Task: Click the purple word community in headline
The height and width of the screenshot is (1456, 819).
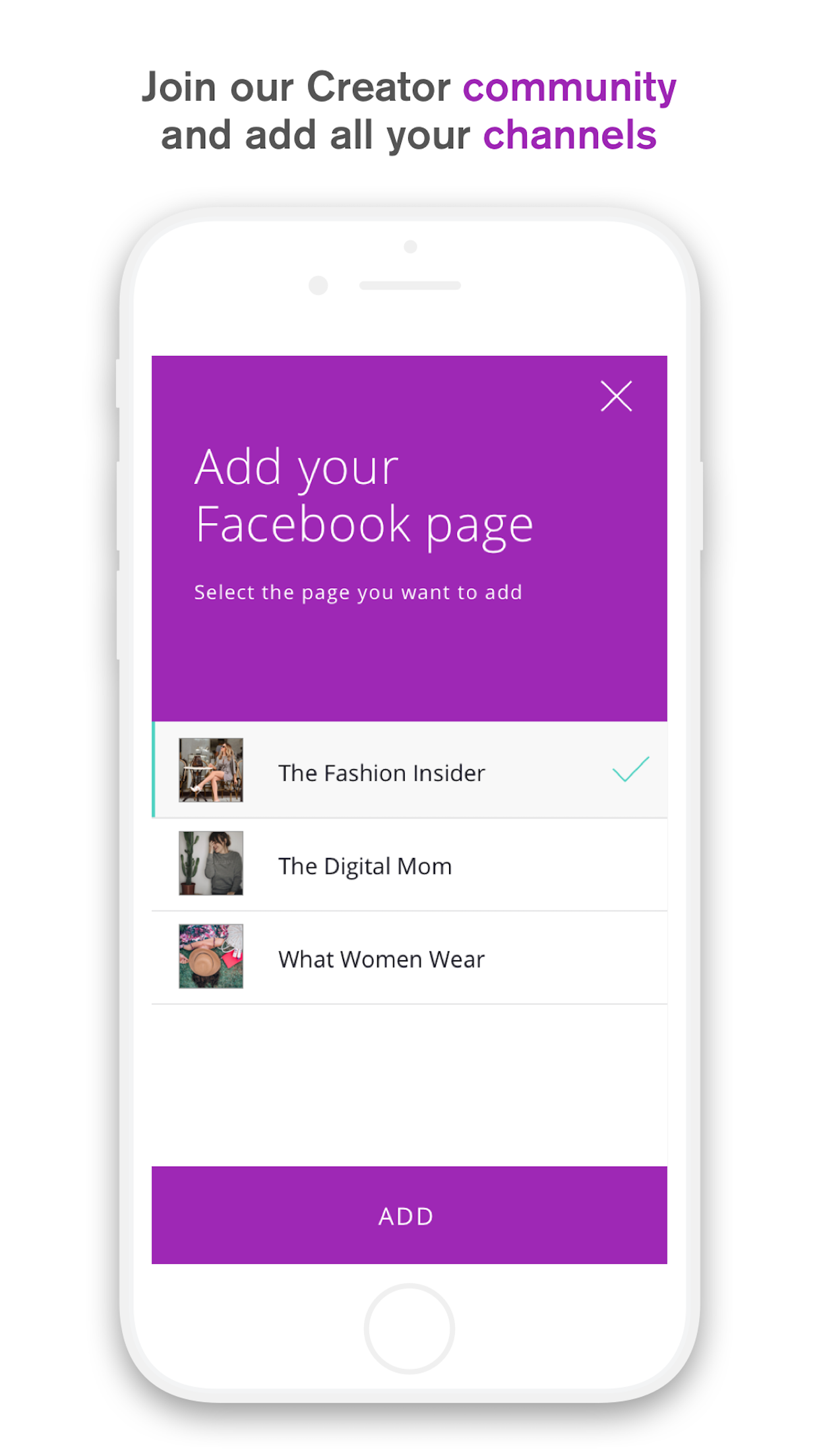Action: point(570,88)
